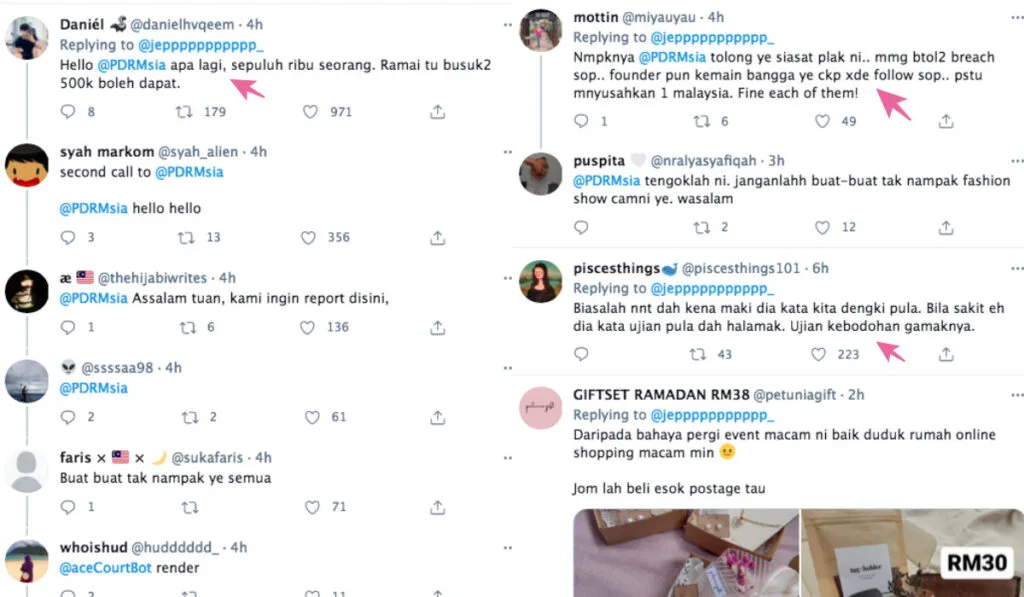Expand options menu for GIFTSET RAMADAN tweet
The height and width of the screenshot is (597, 1024).
click(x=1016, y=394)
